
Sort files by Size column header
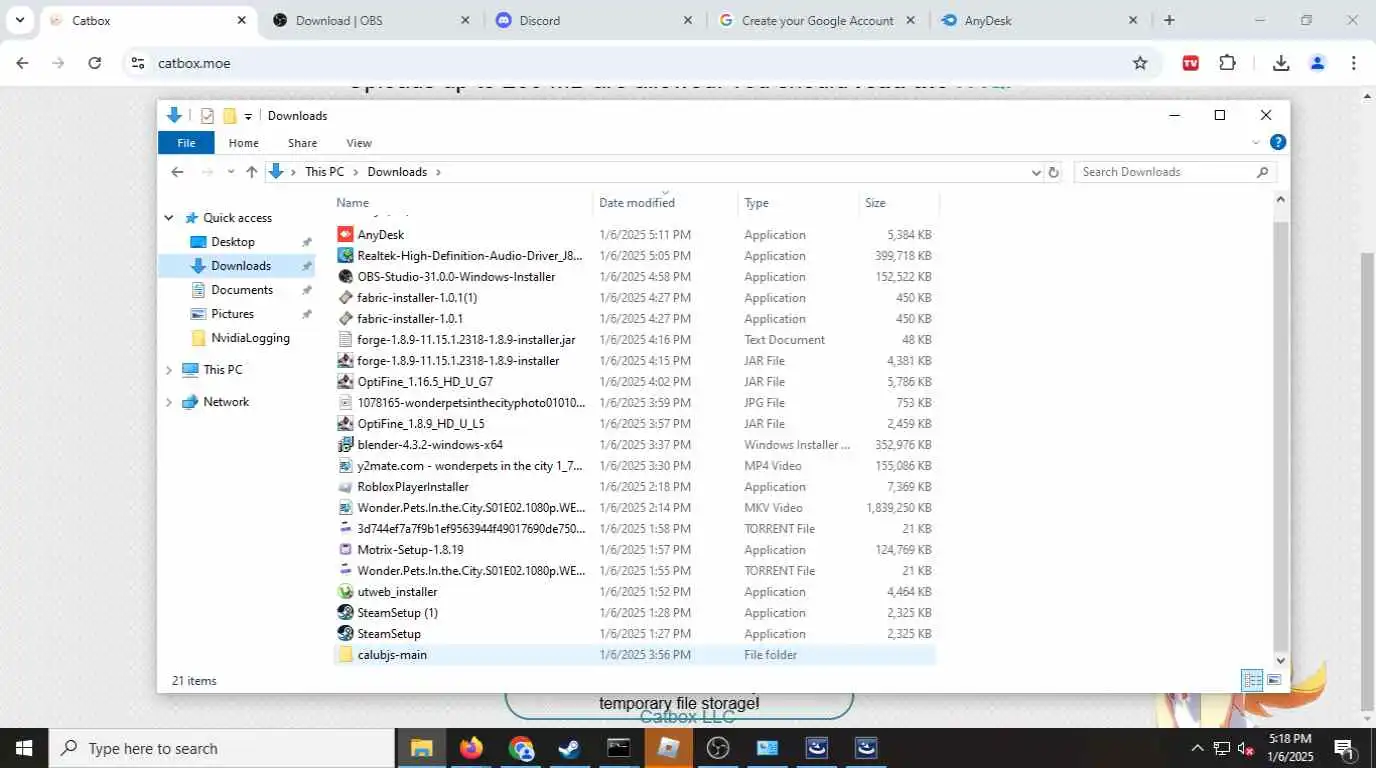click(898, 203)
